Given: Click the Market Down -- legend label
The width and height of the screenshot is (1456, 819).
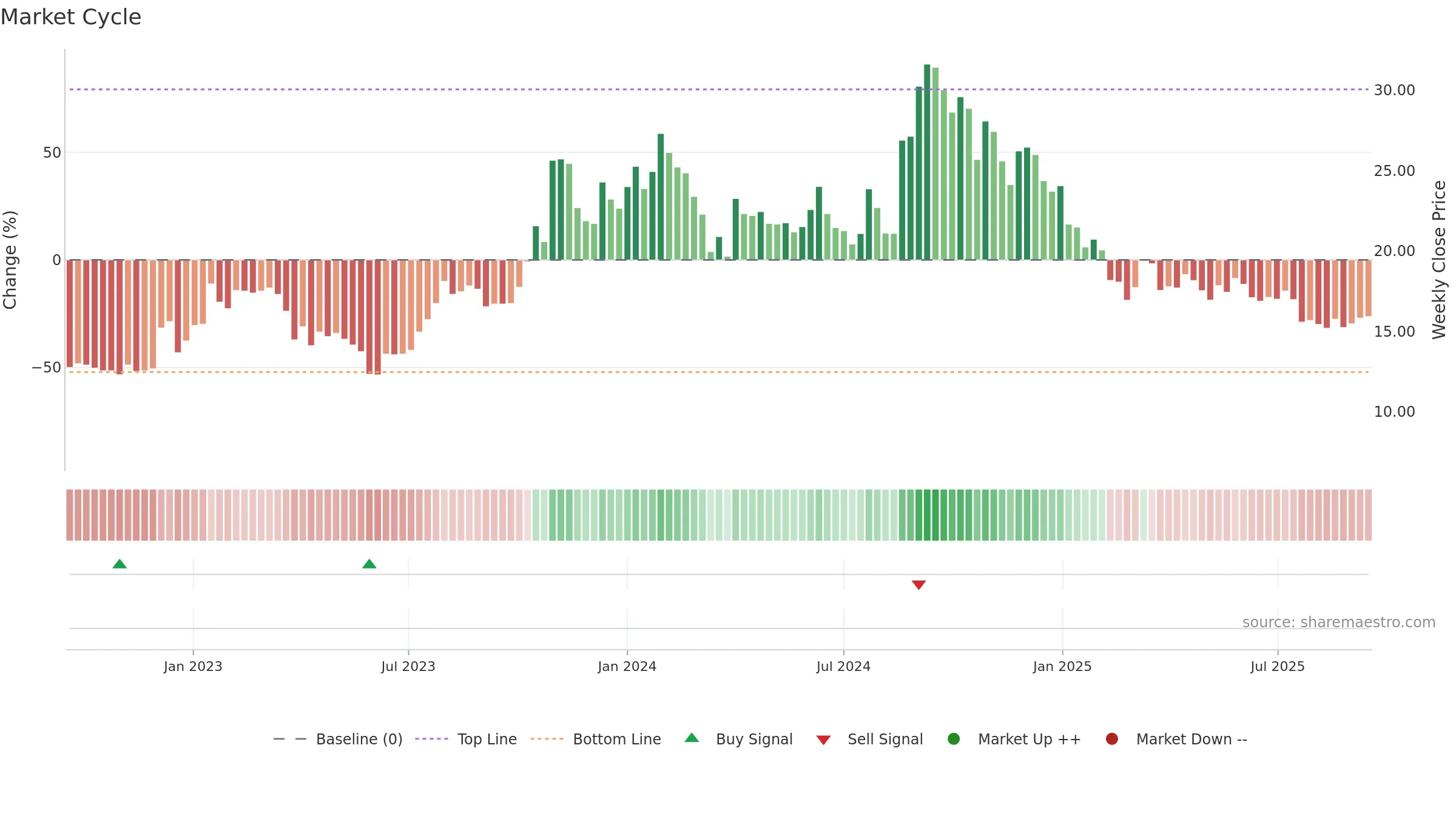Looking at the screenshot, I should pos(1191,739).
